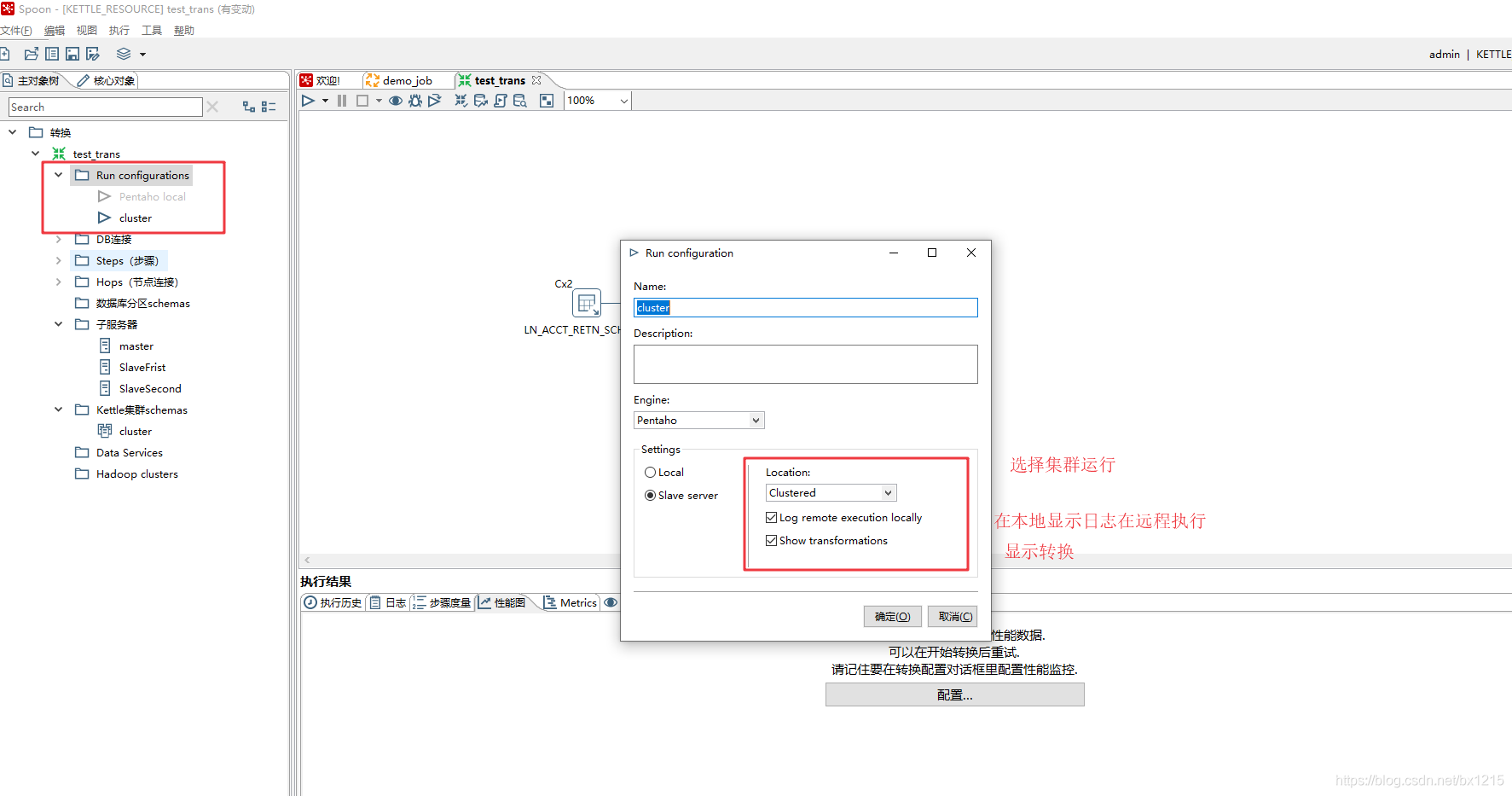
Task: Preview the transformation with eye icon
Action: tap(396, 101)
